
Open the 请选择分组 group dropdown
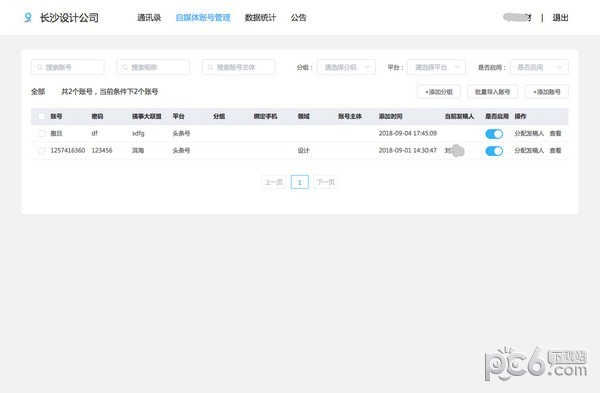[346, 67]
